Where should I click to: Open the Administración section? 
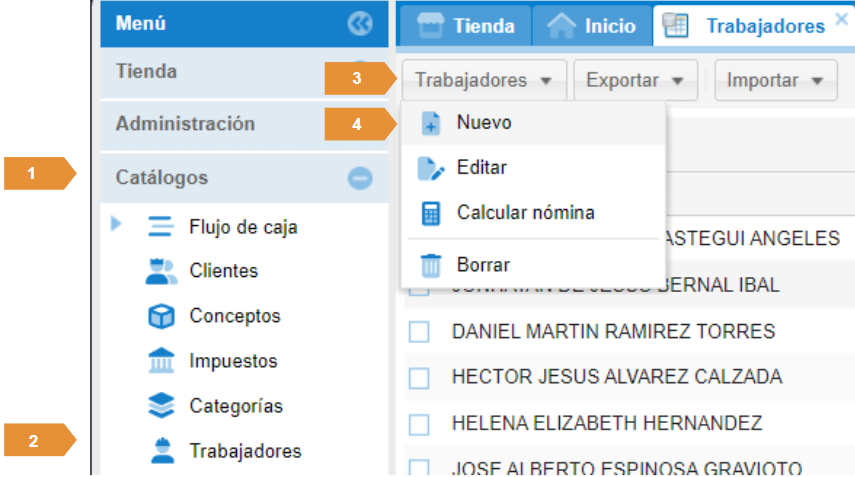pos(185,124)
